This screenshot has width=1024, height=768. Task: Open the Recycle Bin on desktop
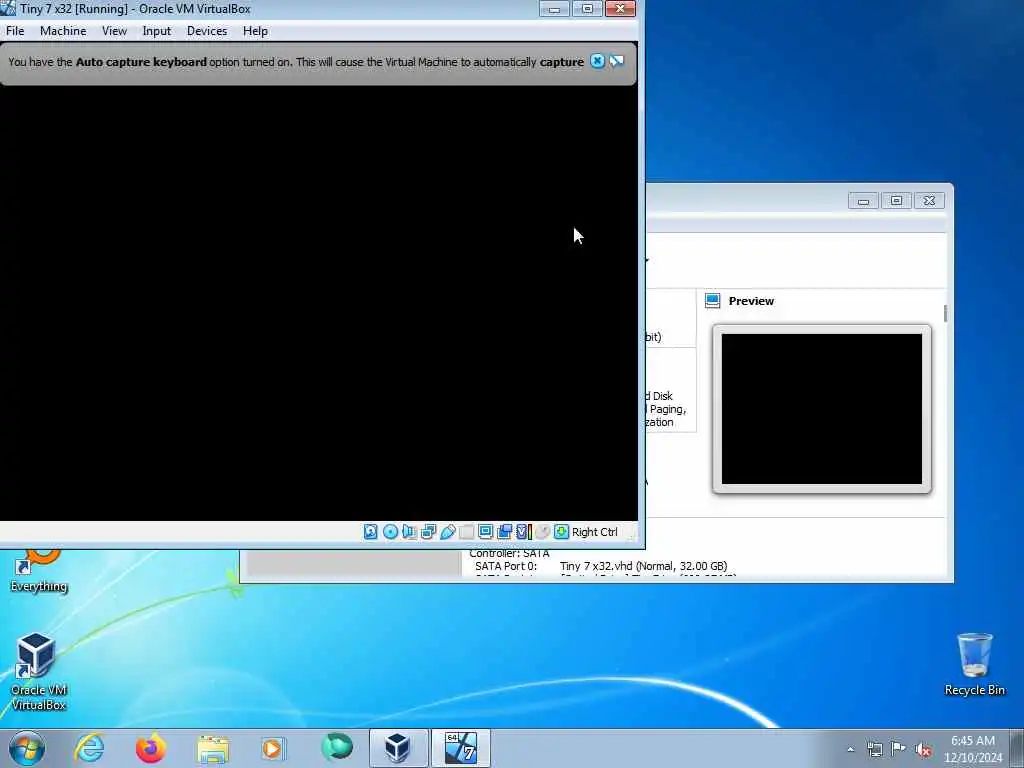click(974, 664)
